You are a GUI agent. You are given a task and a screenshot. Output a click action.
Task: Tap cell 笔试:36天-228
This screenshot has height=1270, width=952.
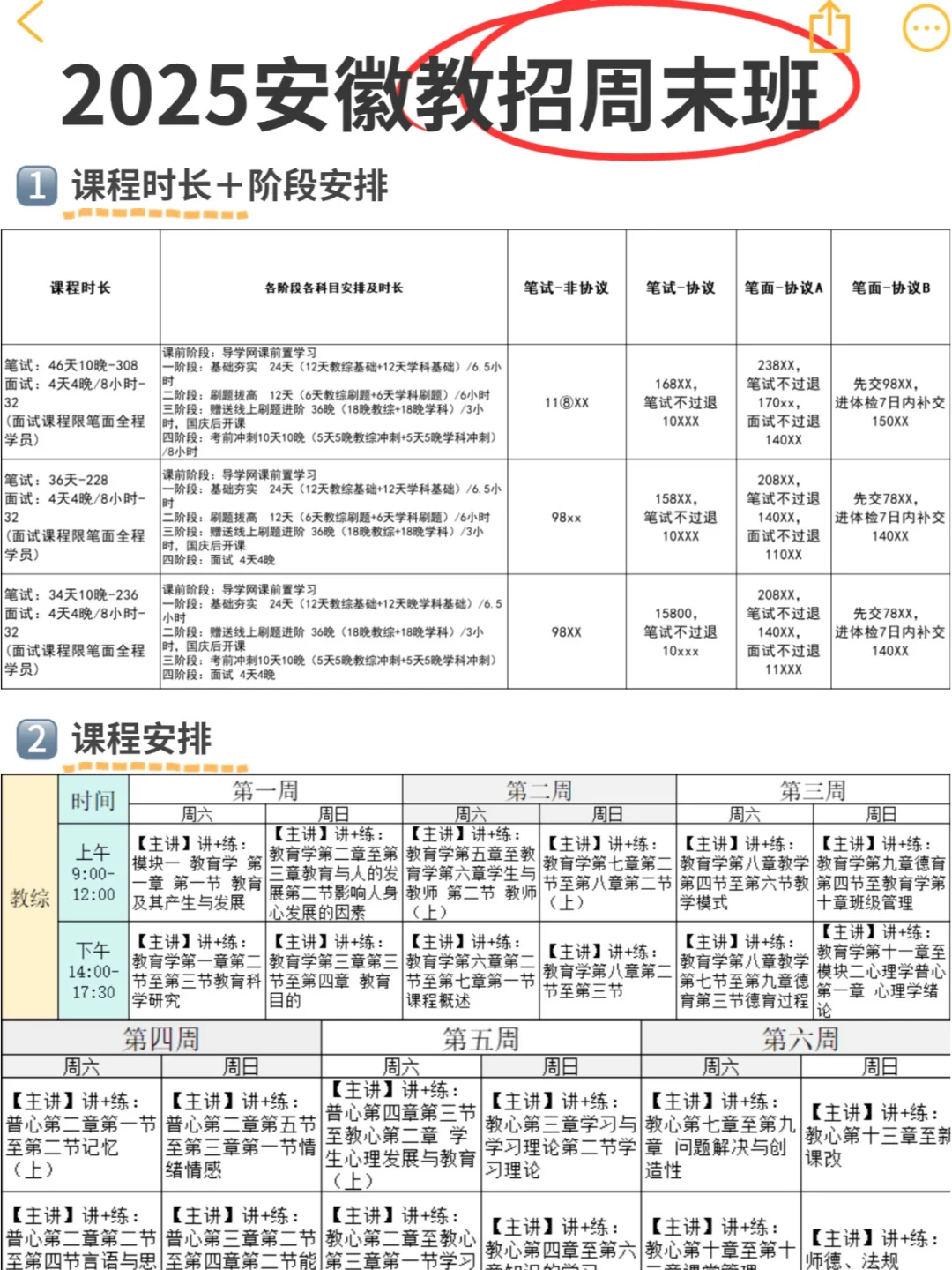coord(80,517)
